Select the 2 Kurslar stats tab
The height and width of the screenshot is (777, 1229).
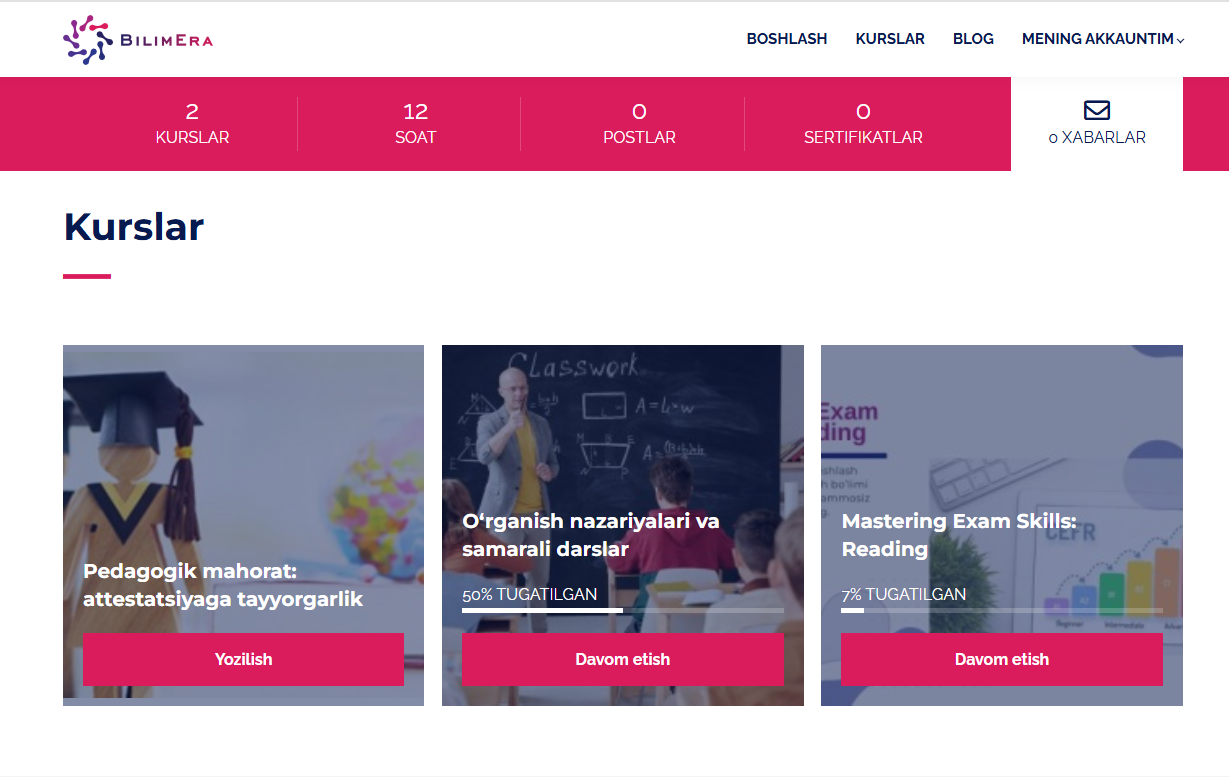tap(192, 124)
